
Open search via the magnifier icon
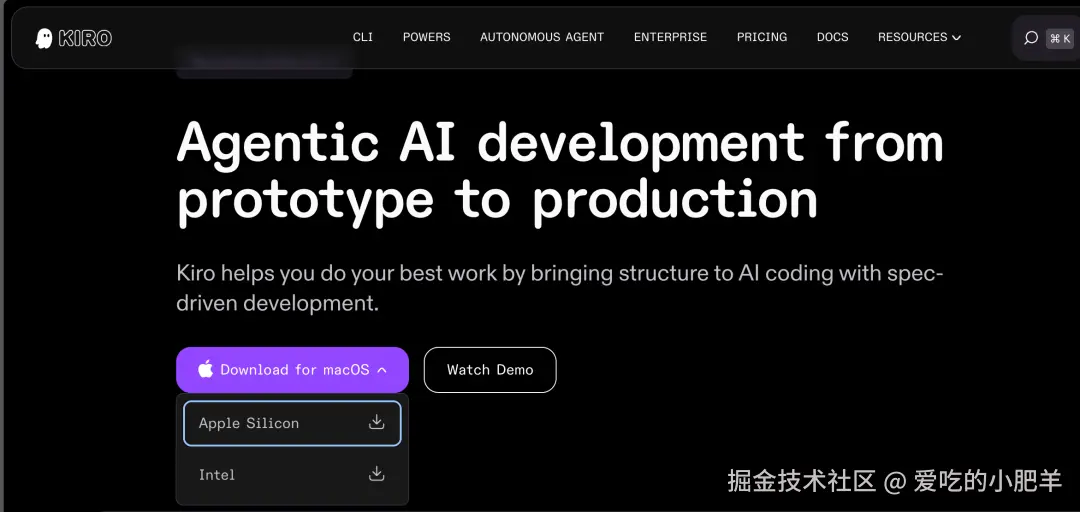click(1030, 38)
